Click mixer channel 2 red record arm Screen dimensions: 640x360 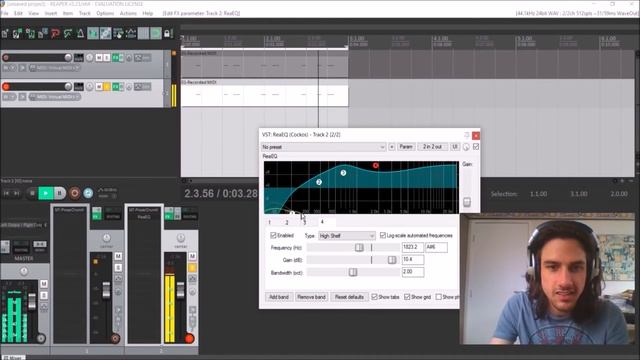click(189, 338)
